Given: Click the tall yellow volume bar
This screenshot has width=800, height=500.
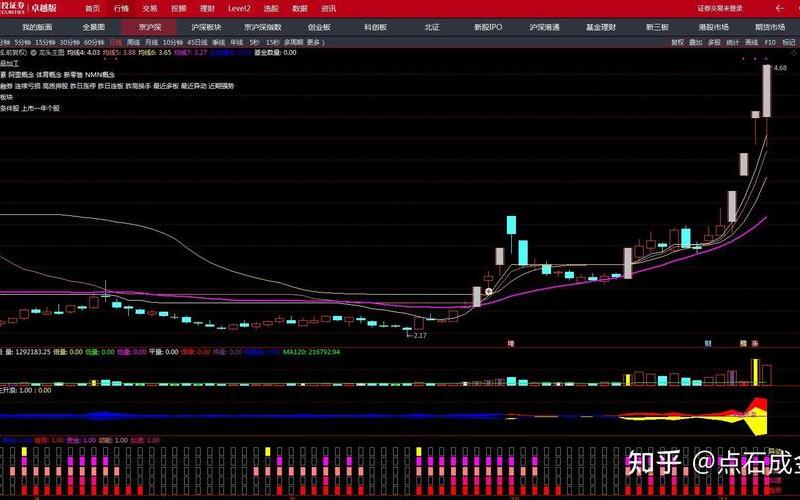Looking at the screenshot, I should pyautogui.click(x=756, y=371).
